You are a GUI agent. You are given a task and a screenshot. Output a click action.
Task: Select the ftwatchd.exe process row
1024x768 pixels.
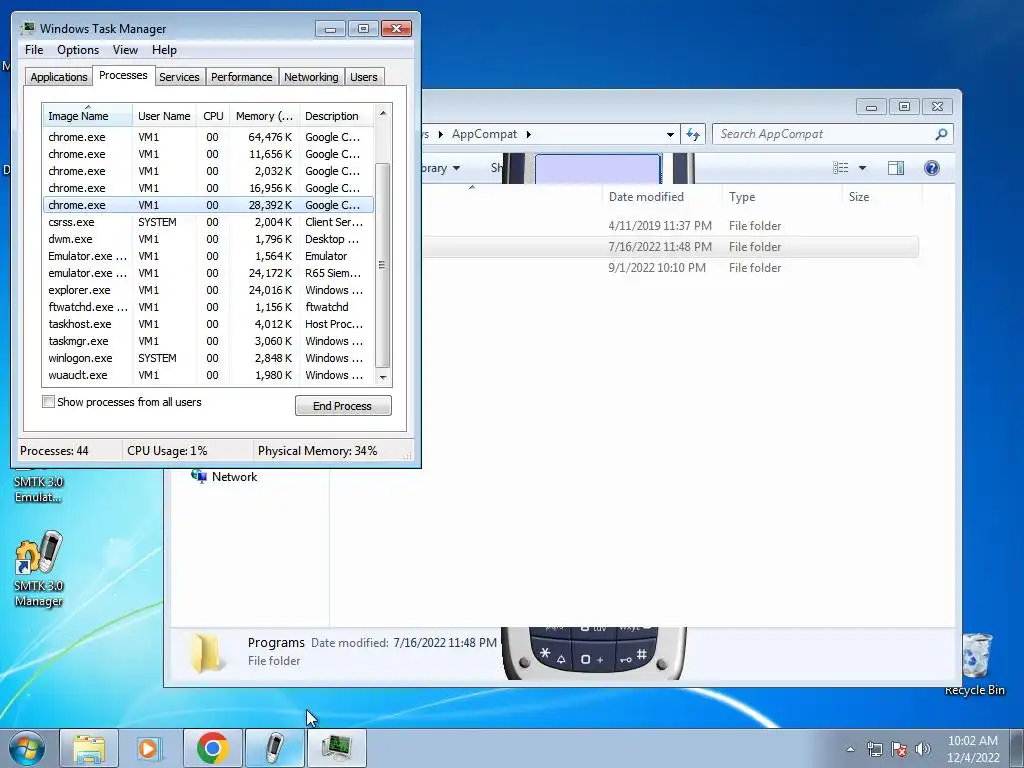208,307
